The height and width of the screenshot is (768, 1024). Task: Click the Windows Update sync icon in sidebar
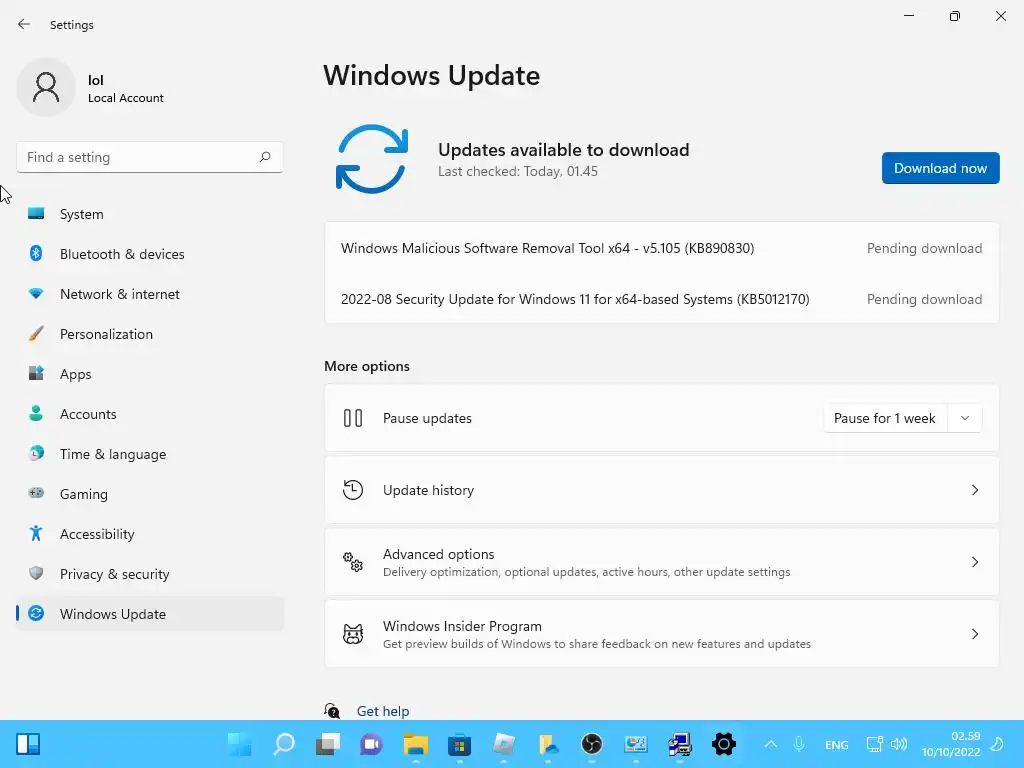coord(36,613)
